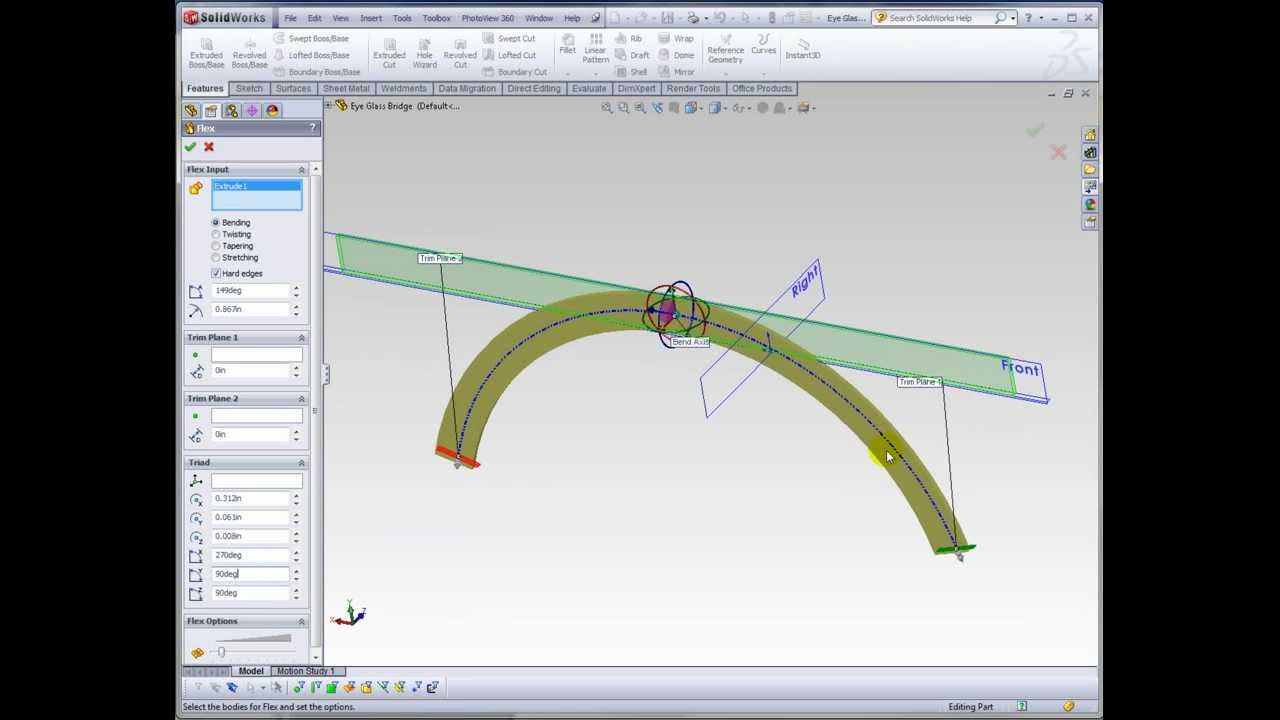Click viewport green confirm corner checkmark
Viewport: 1280px width, 720px height.
pos(1035,130)
